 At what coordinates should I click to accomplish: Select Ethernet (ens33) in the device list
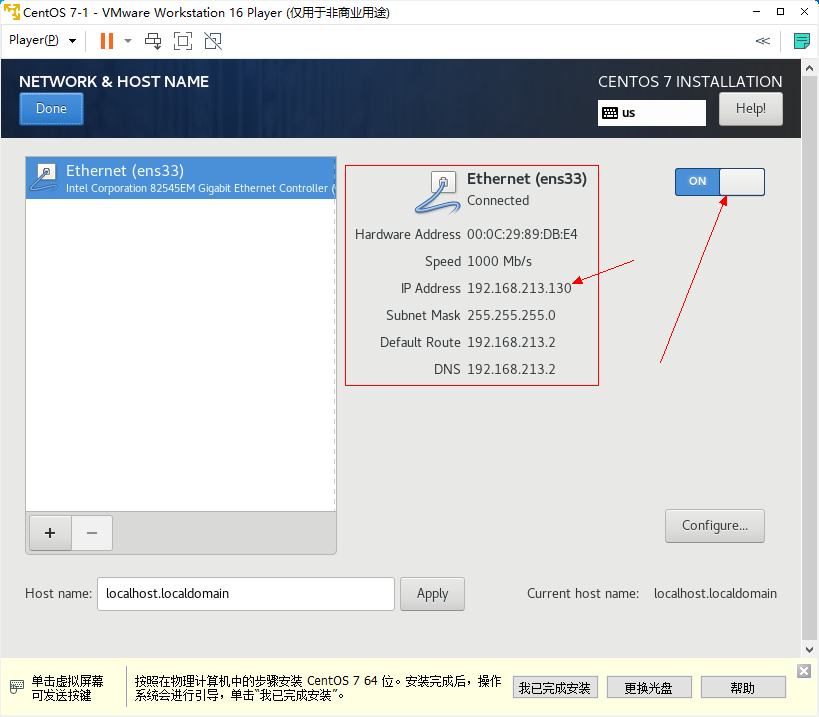[x=180, y=178]
